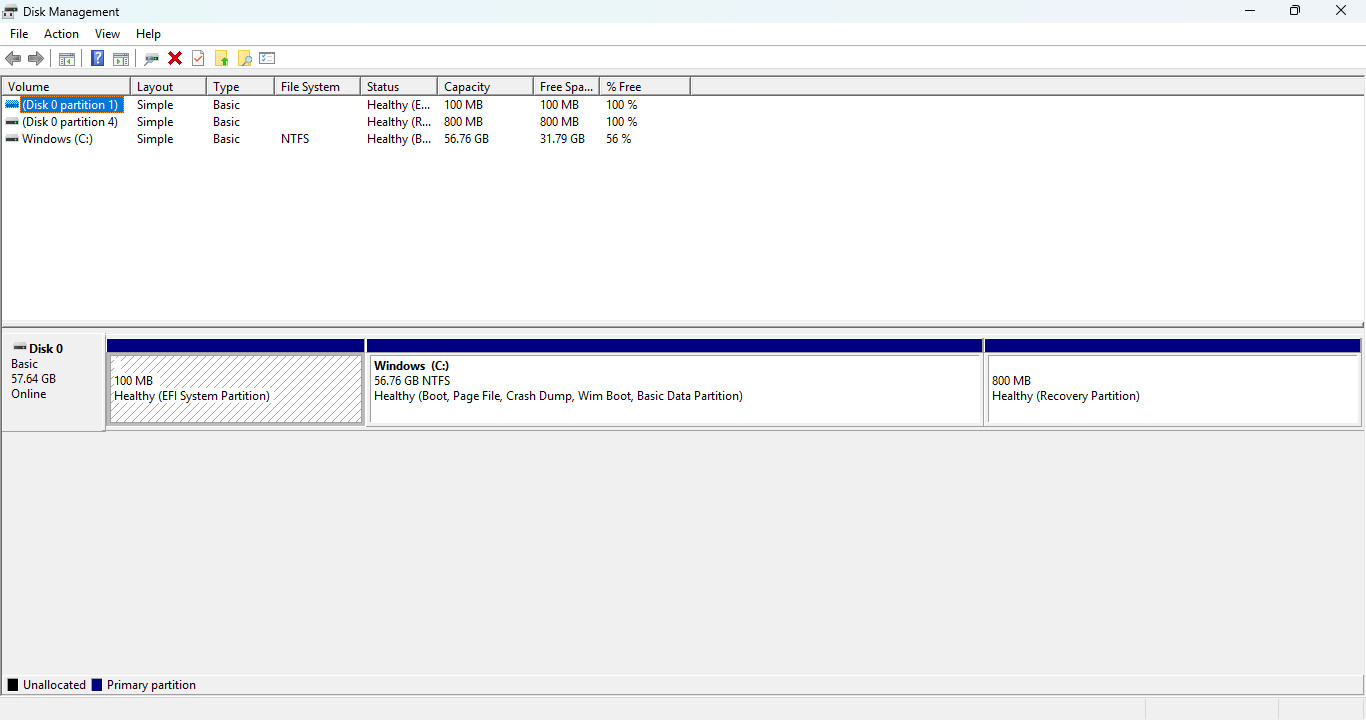Open the View menu
The height and width of the screenshot is (720, 1366).
pos(107,34)
